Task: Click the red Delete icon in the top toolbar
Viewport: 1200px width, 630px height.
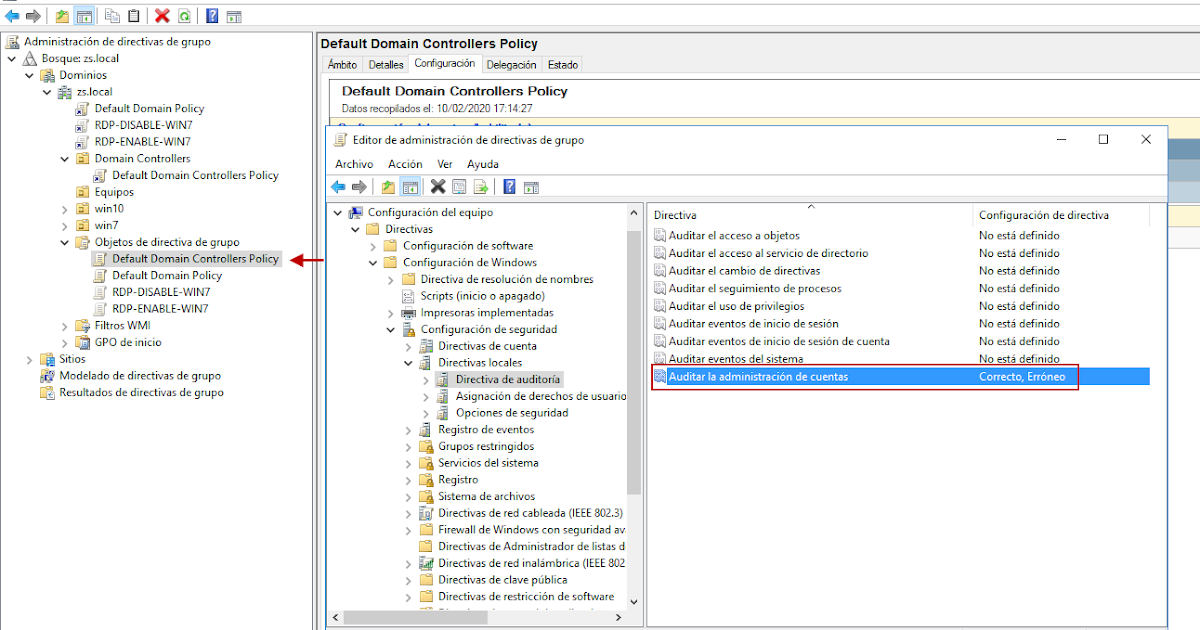Action: 163,15
